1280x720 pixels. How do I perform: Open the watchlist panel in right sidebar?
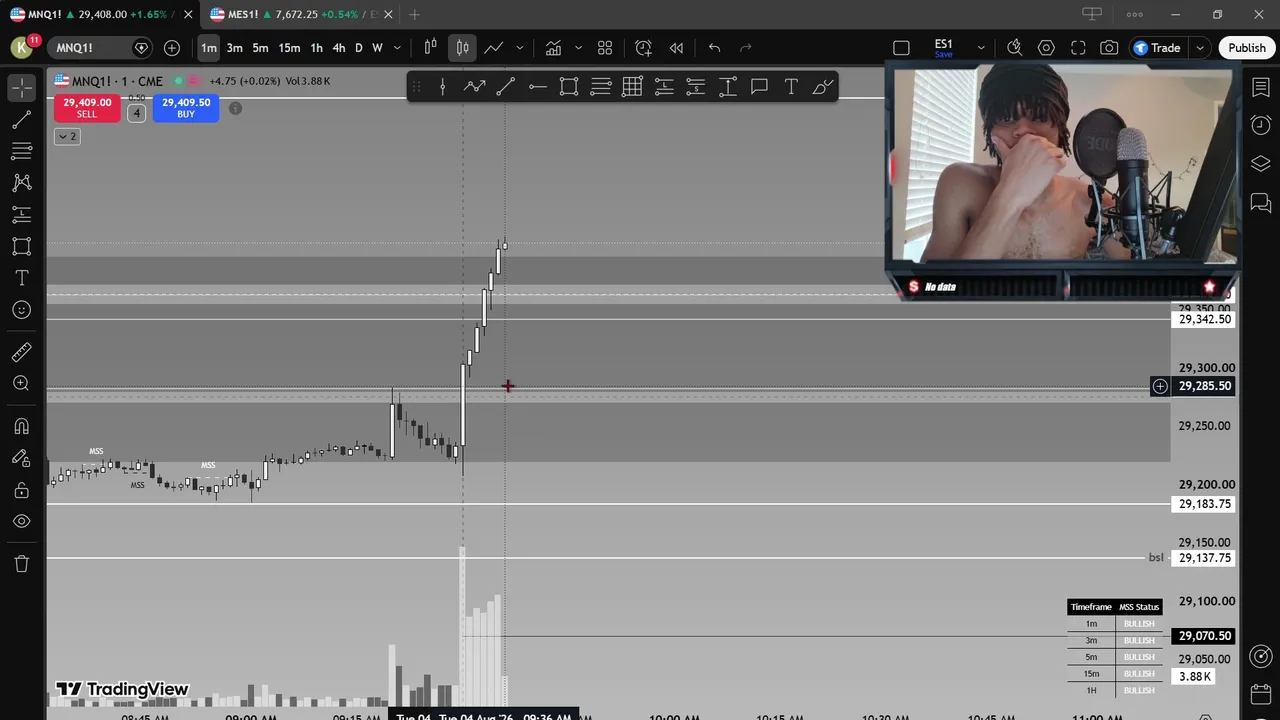[1260, 88]
